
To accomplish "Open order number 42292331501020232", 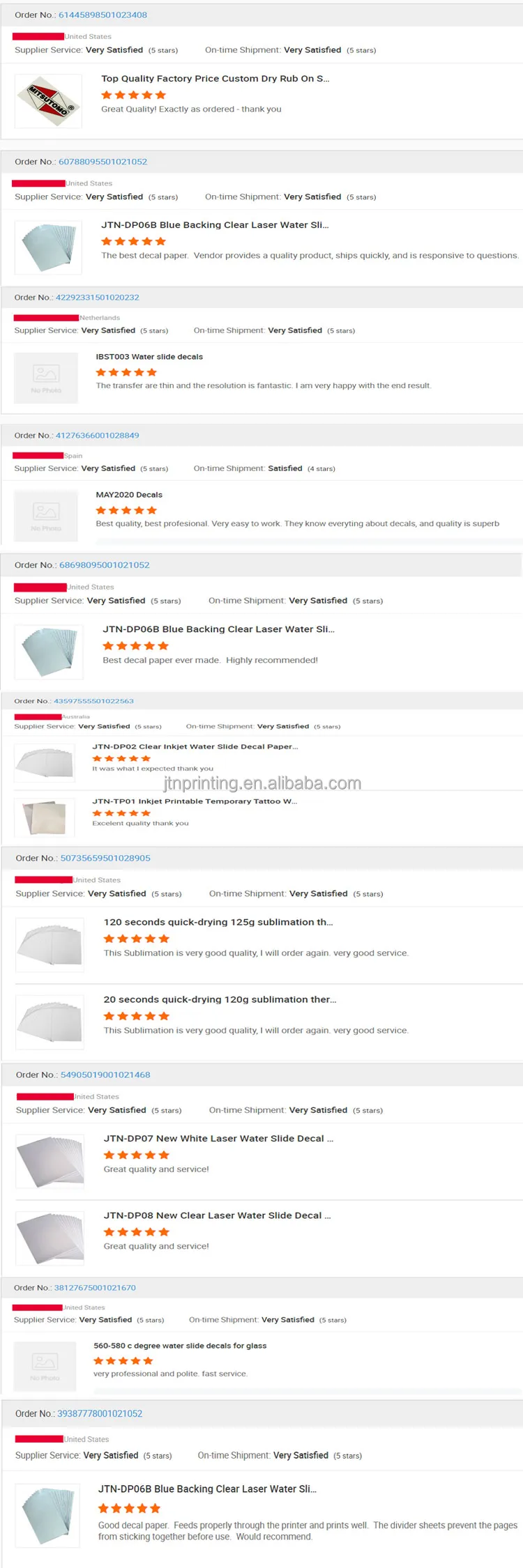I will point(97,298).
